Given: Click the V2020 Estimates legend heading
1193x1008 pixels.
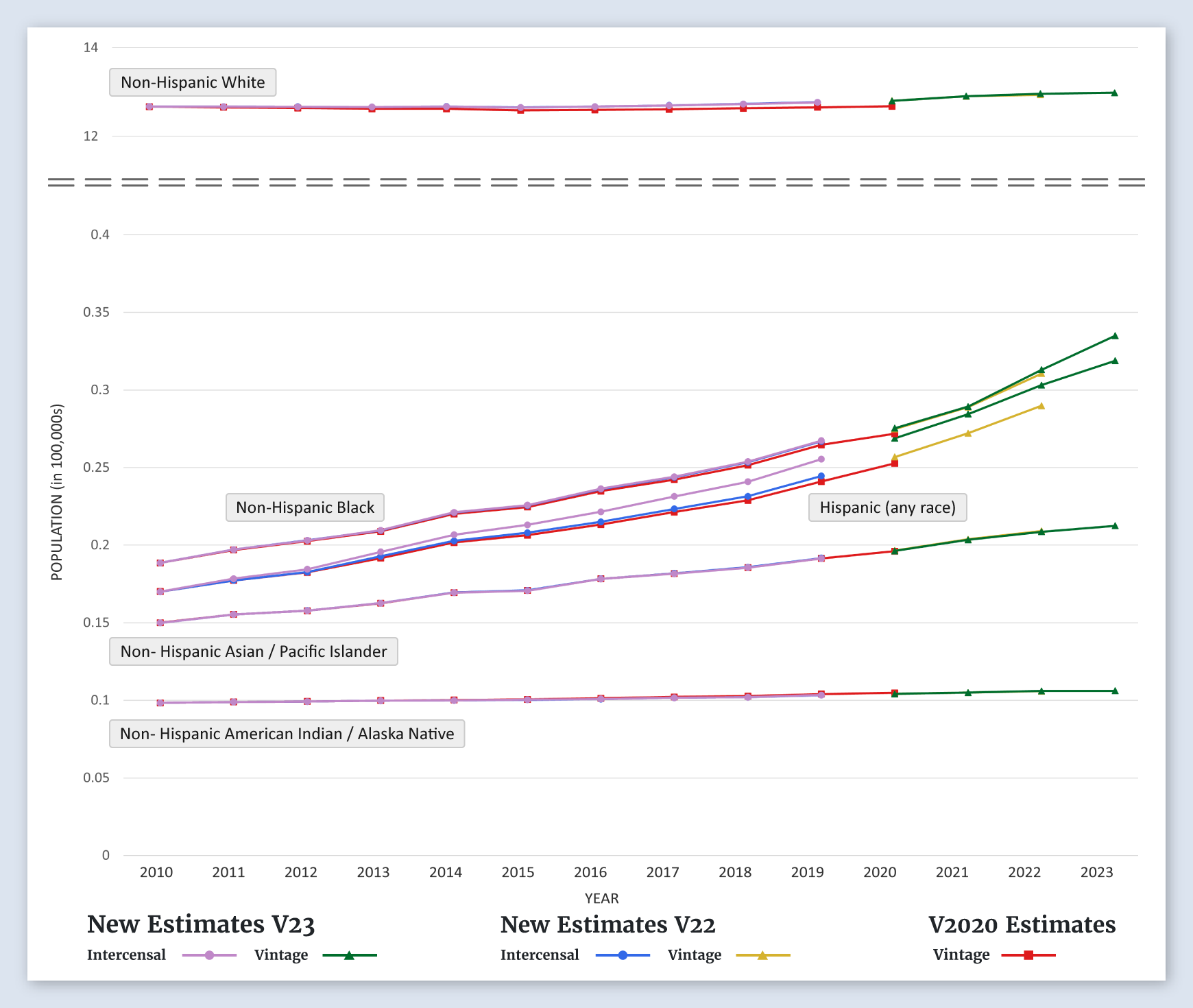Looking at the screenshot, I should click(1022, 924).
